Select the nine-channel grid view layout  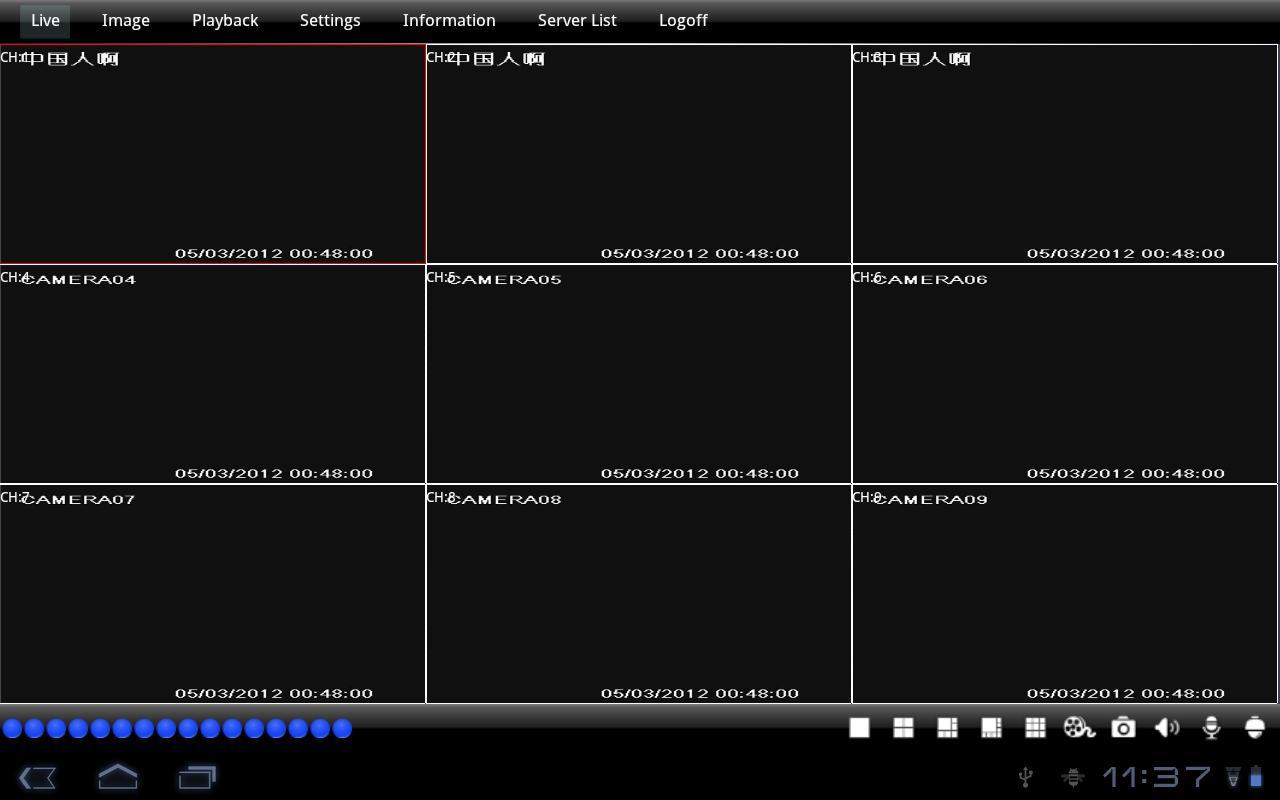[x=1035, y=727]
